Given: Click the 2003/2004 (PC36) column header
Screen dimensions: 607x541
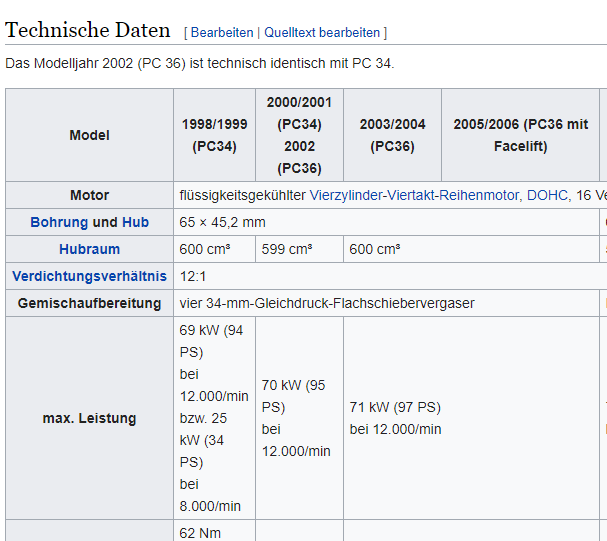Looking at the screenshot, I should point(392,135).
